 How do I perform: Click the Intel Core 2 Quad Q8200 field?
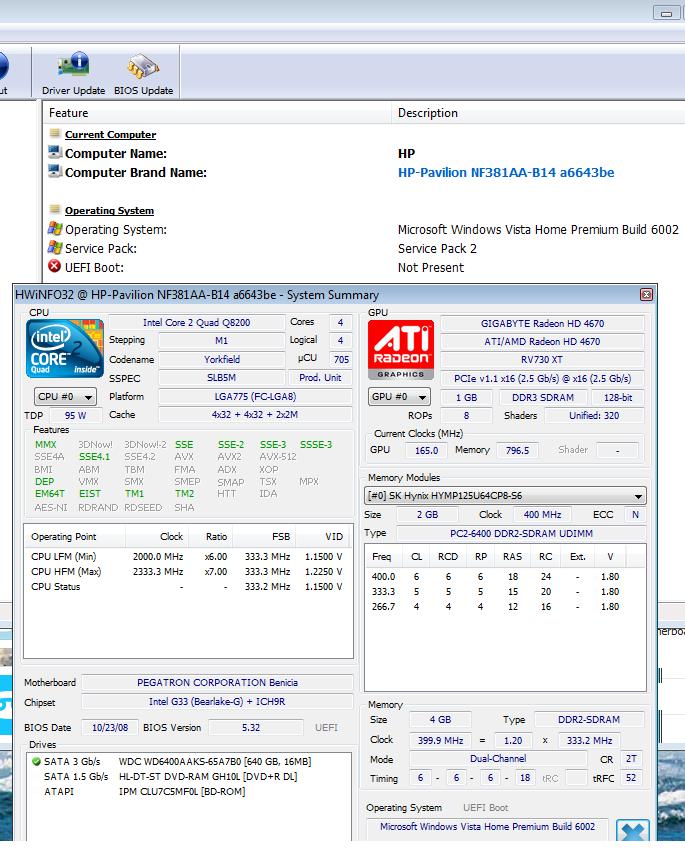[197, 322]
